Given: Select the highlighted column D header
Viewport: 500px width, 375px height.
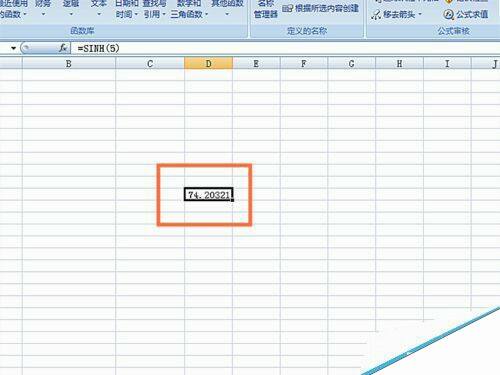Looking at the screenshot, I should pos(208,63).
